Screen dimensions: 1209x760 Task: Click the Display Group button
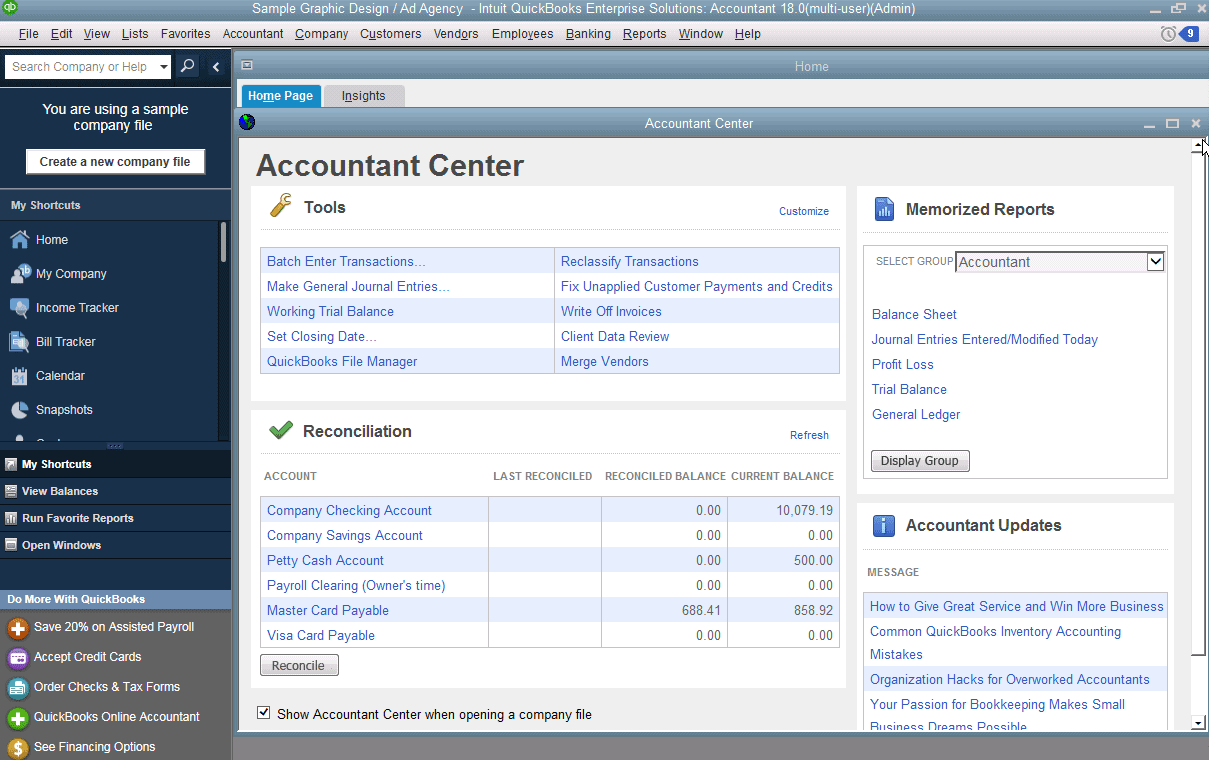click(920, 461)
